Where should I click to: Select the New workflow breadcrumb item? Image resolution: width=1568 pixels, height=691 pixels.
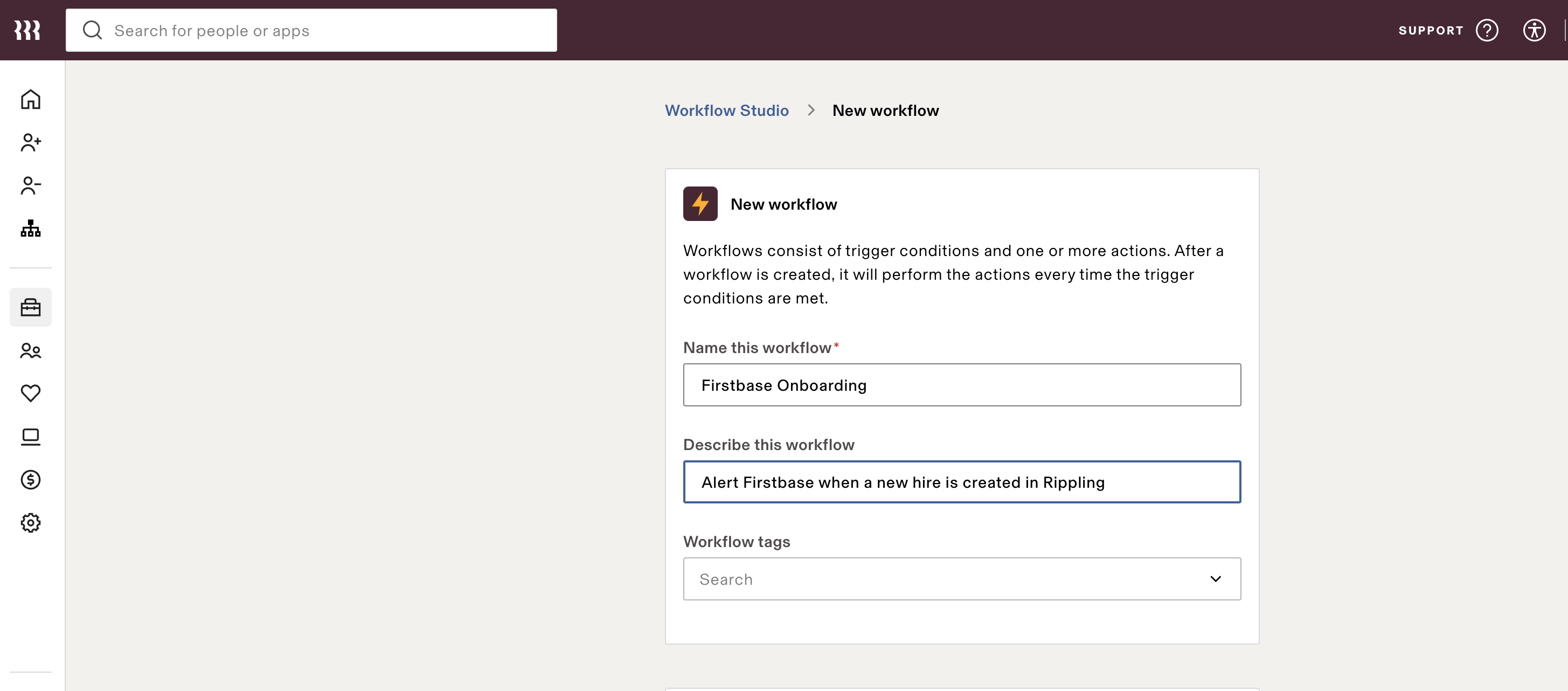(x=885, y=110)
